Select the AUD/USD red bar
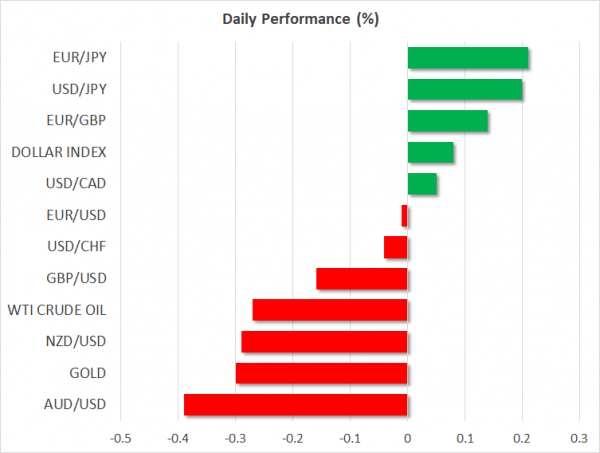Viewport: 600px width, 453px height. [296, 404]
